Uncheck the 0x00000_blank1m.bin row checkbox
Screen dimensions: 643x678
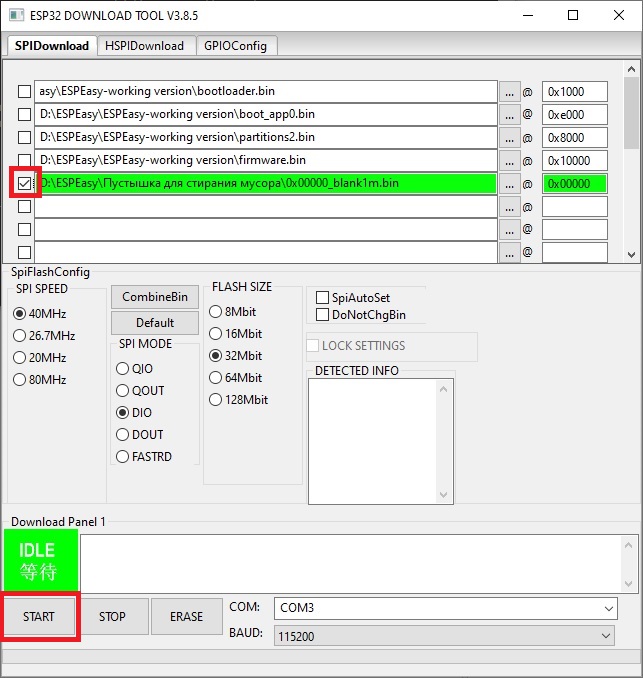click(x=24, y=183)
